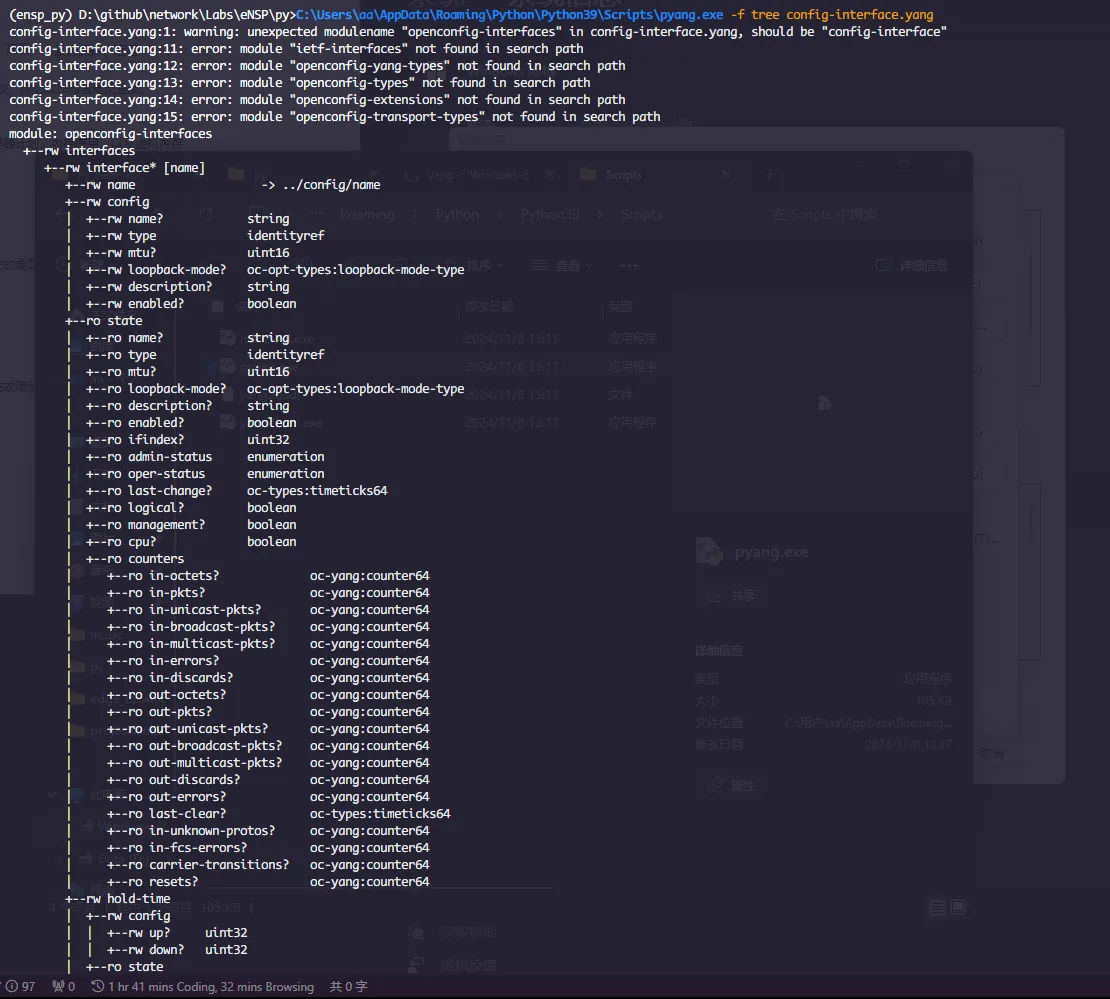This screenshot has height=999, width=1110.
Task: Click '+--ro out-multicast-pkts?' line
Action: (195, 762)
